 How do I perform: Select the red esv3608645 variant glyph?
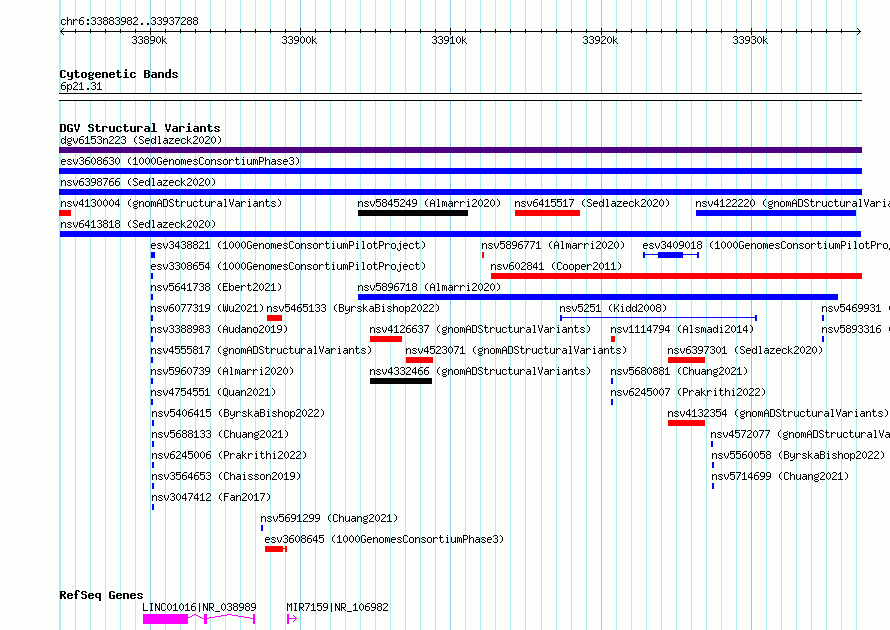[276, 549]
